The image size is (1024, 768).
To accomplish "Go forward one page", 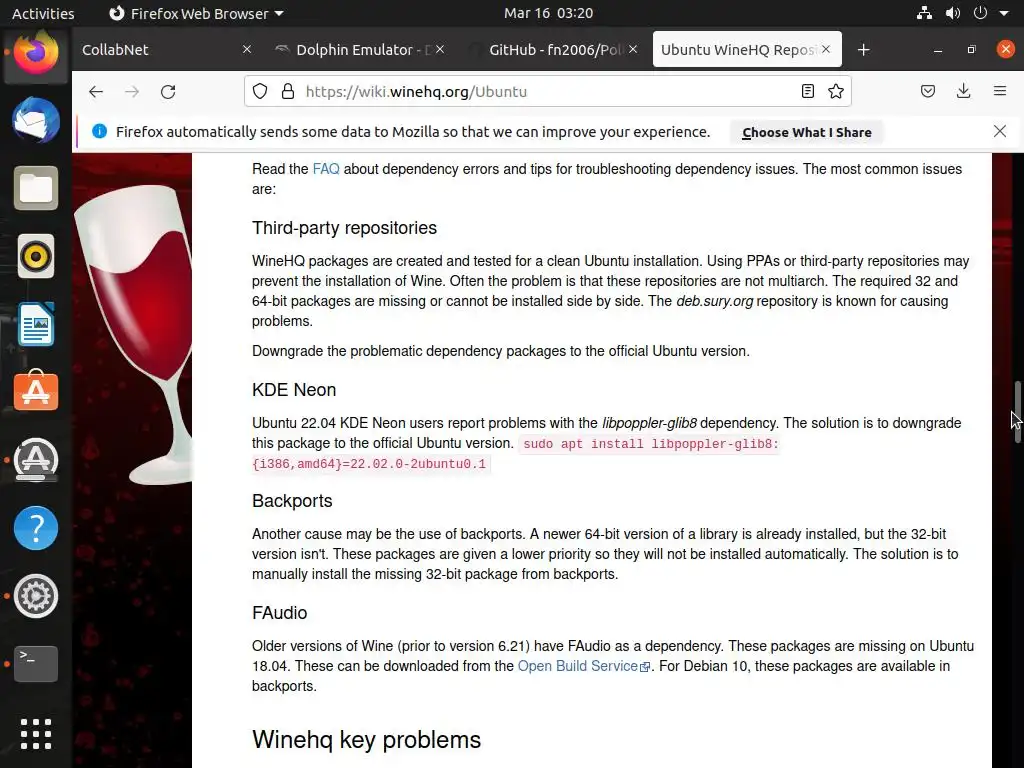I will pos(132,91).
